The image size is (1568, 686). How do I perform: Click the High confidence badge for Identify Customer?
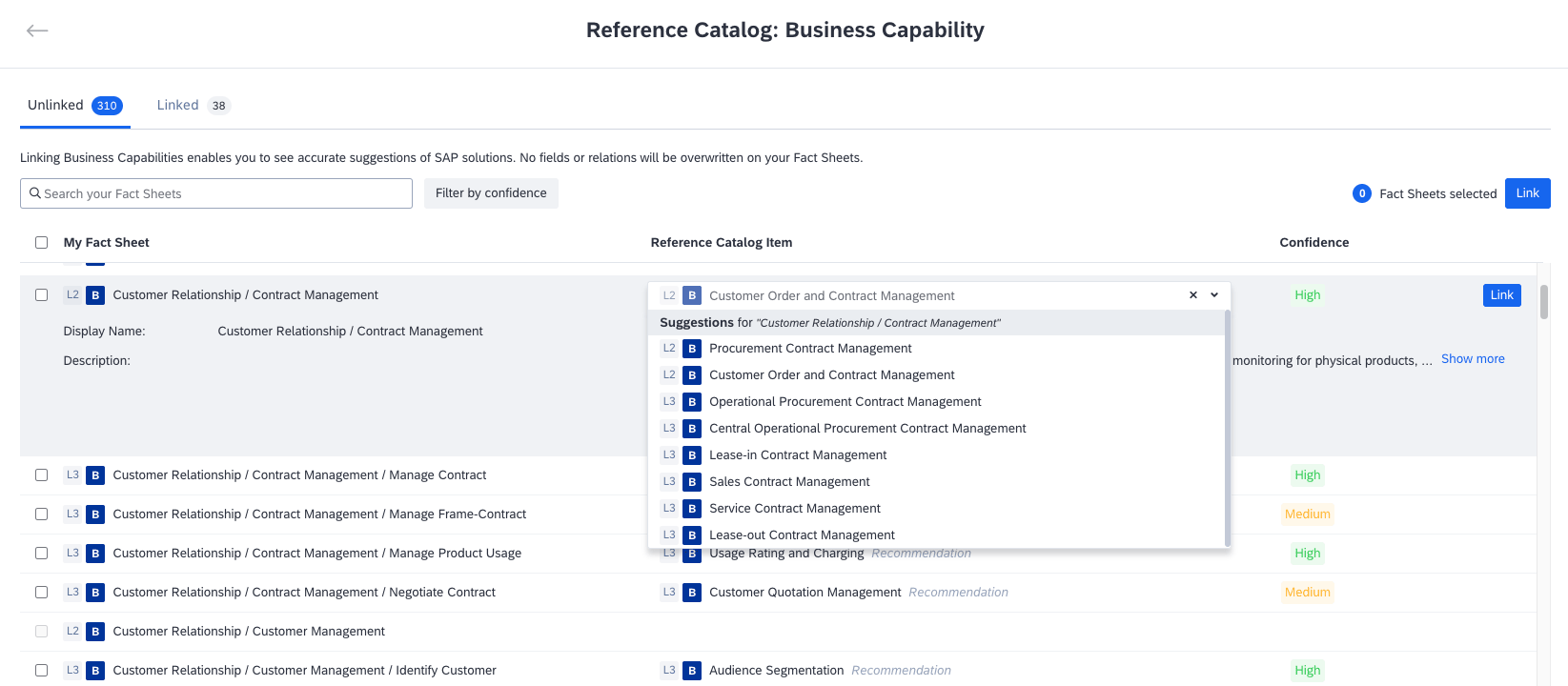tap(1308, 671)
